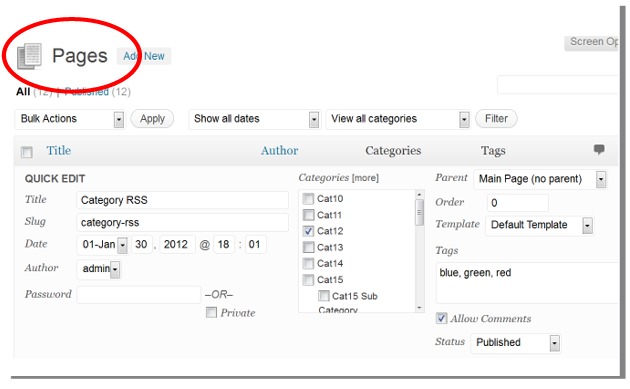
Task: Uncheck the Cat12 category
Action: [x=308, y=231]
